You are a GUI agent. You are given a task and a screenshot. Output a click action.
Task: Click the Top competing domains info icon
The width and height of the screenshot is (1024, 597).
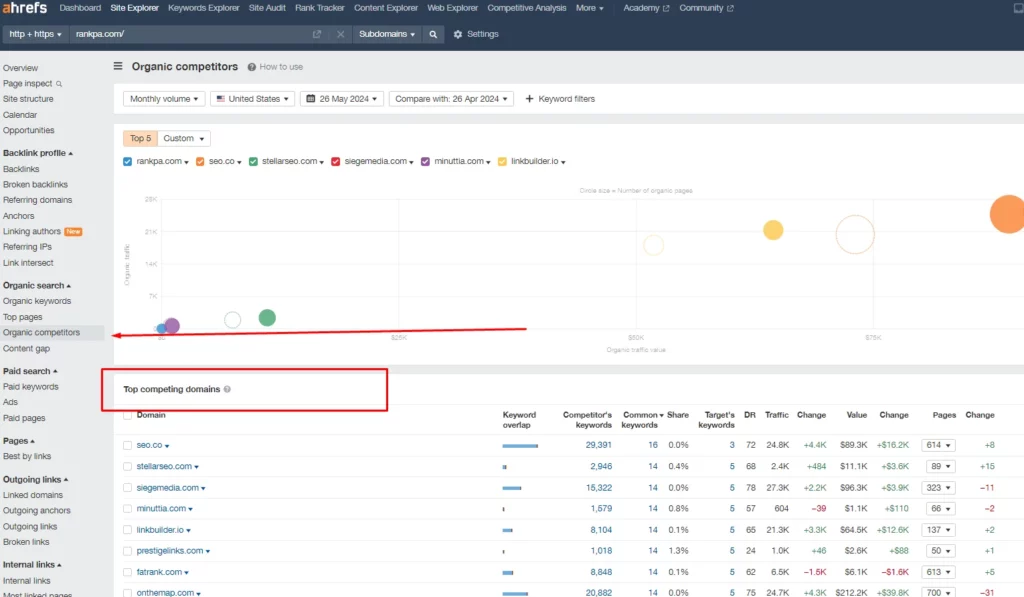(x=227, y=389)
